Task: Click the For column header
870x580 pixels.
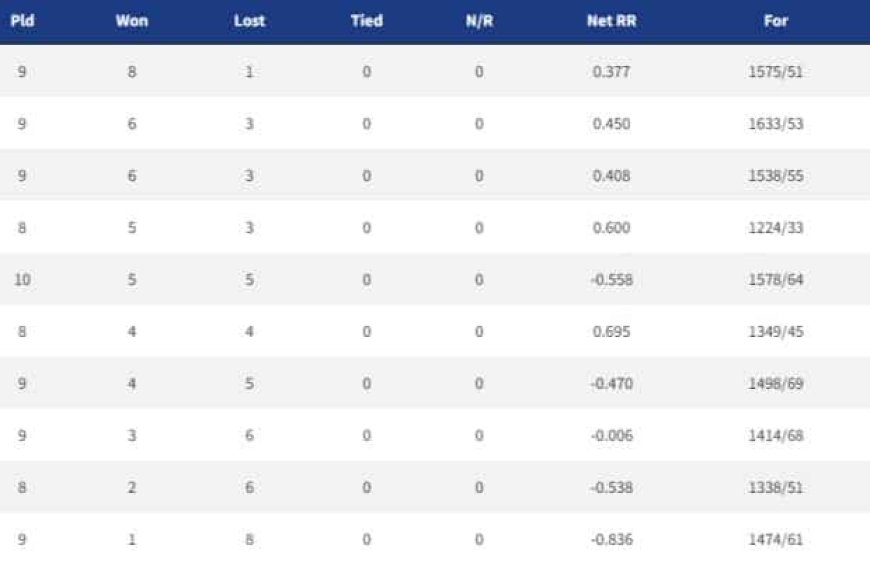Action: coord(776,21)
